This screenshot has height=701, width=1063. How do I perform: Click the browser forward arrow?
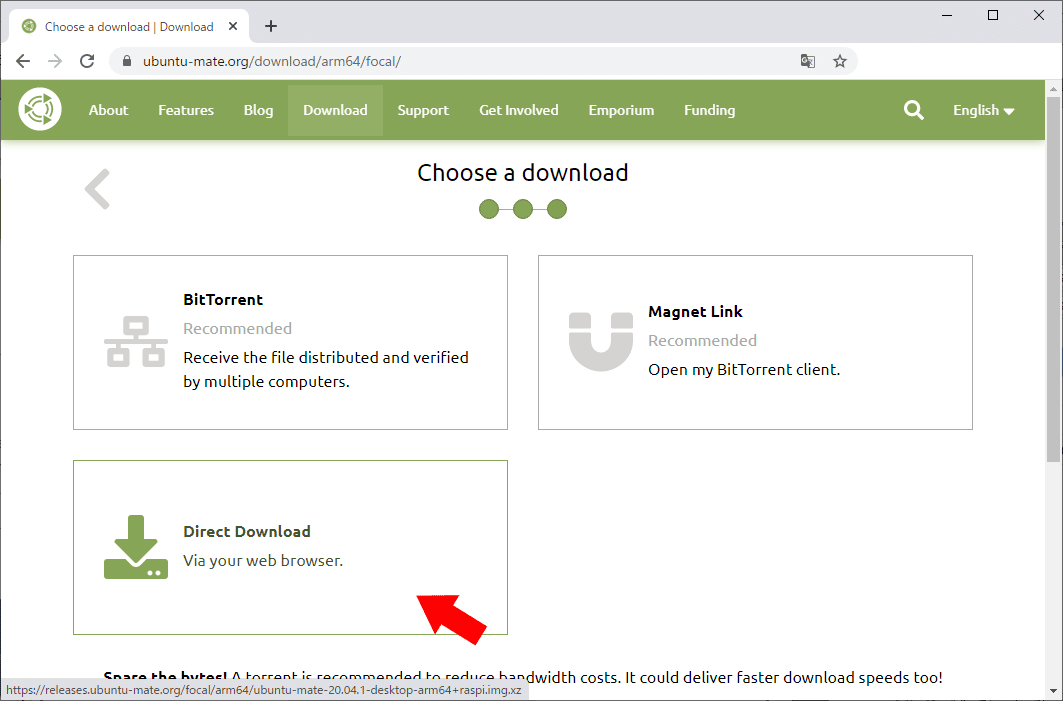click(55, 61)
